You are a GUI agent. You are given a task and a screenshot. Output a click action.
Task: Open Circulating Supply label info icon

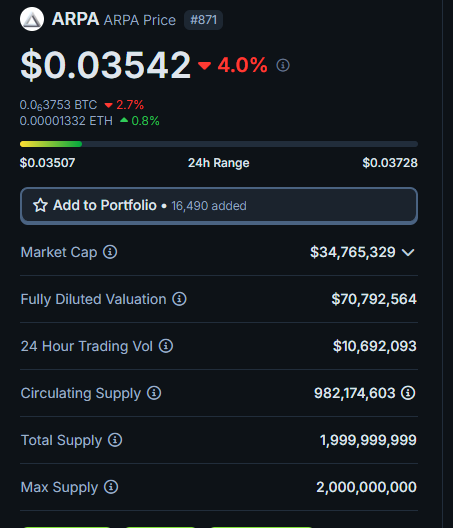(154, 393)
